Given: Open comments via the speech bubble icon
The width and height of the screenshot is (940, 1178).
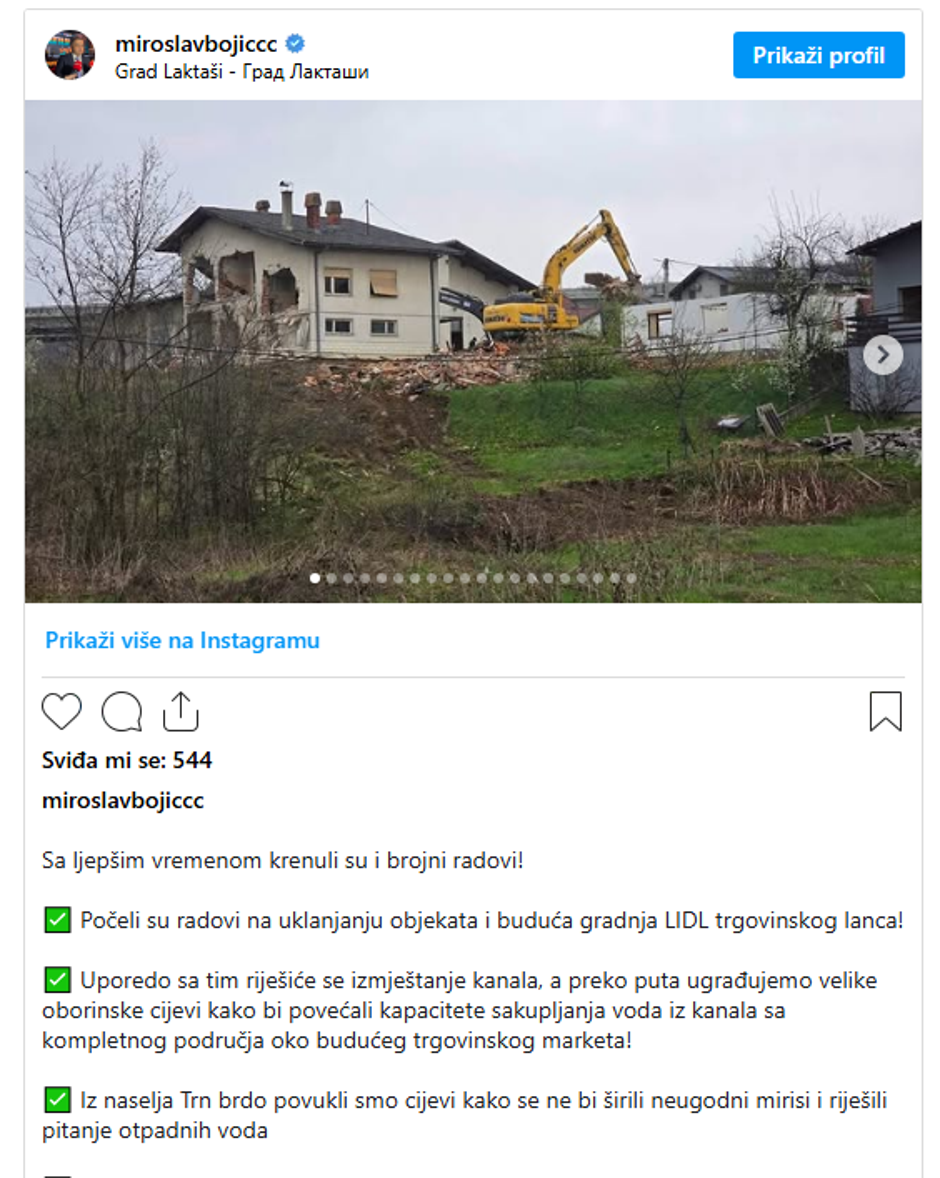Looking at the screenshot, I should 122,711.
